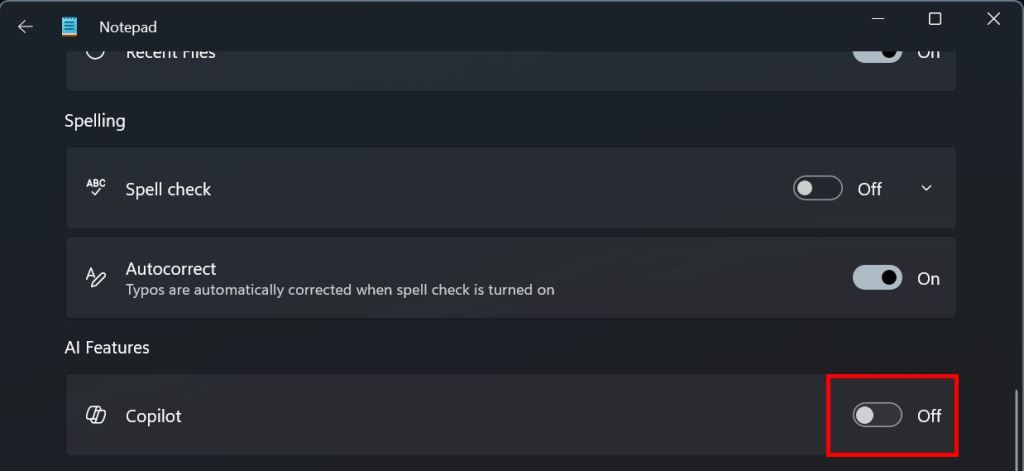Click the Notepad app icon

click(x=69, y=27)
